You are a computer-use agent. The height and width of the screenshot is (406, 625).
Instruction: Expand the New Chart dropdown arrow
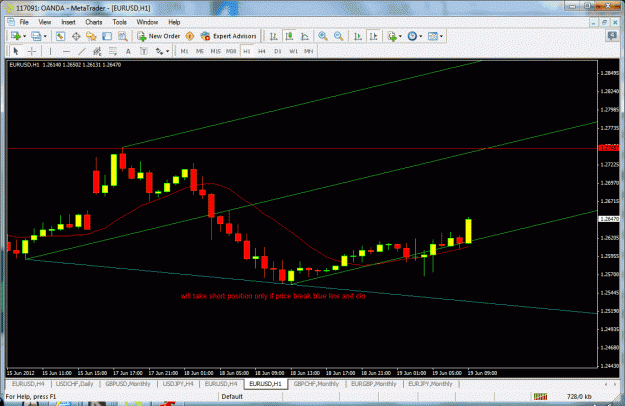point(25,36)
